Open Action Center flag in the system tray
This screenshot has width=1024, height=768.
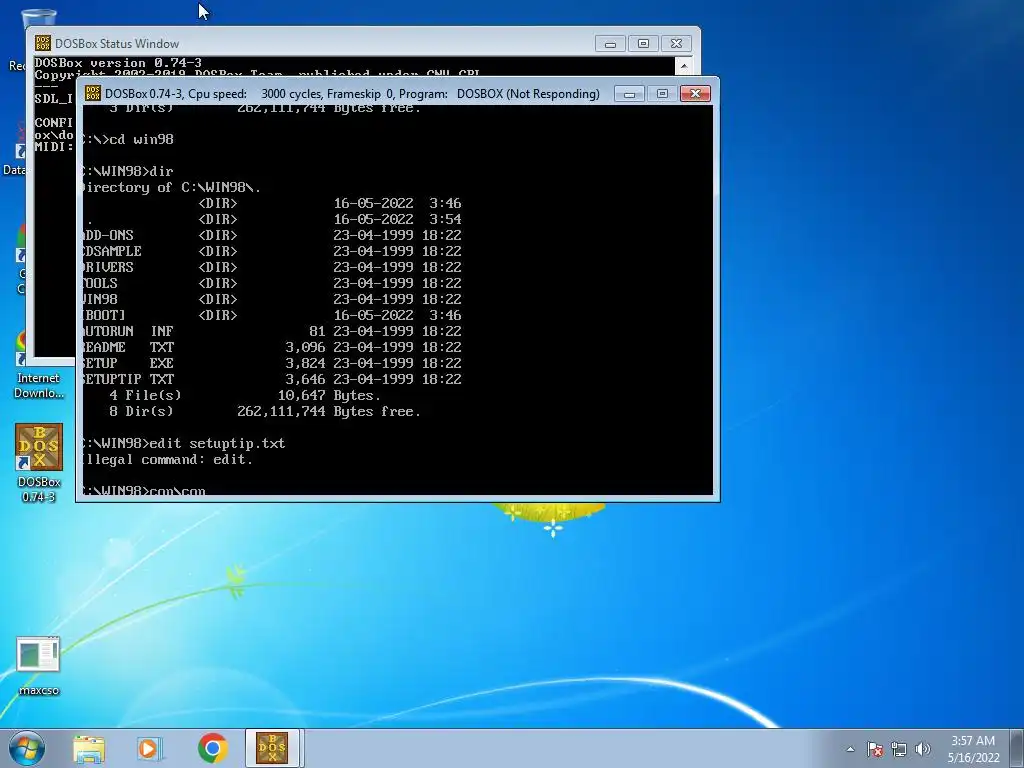pyautogui.click(x=875, y=749)
